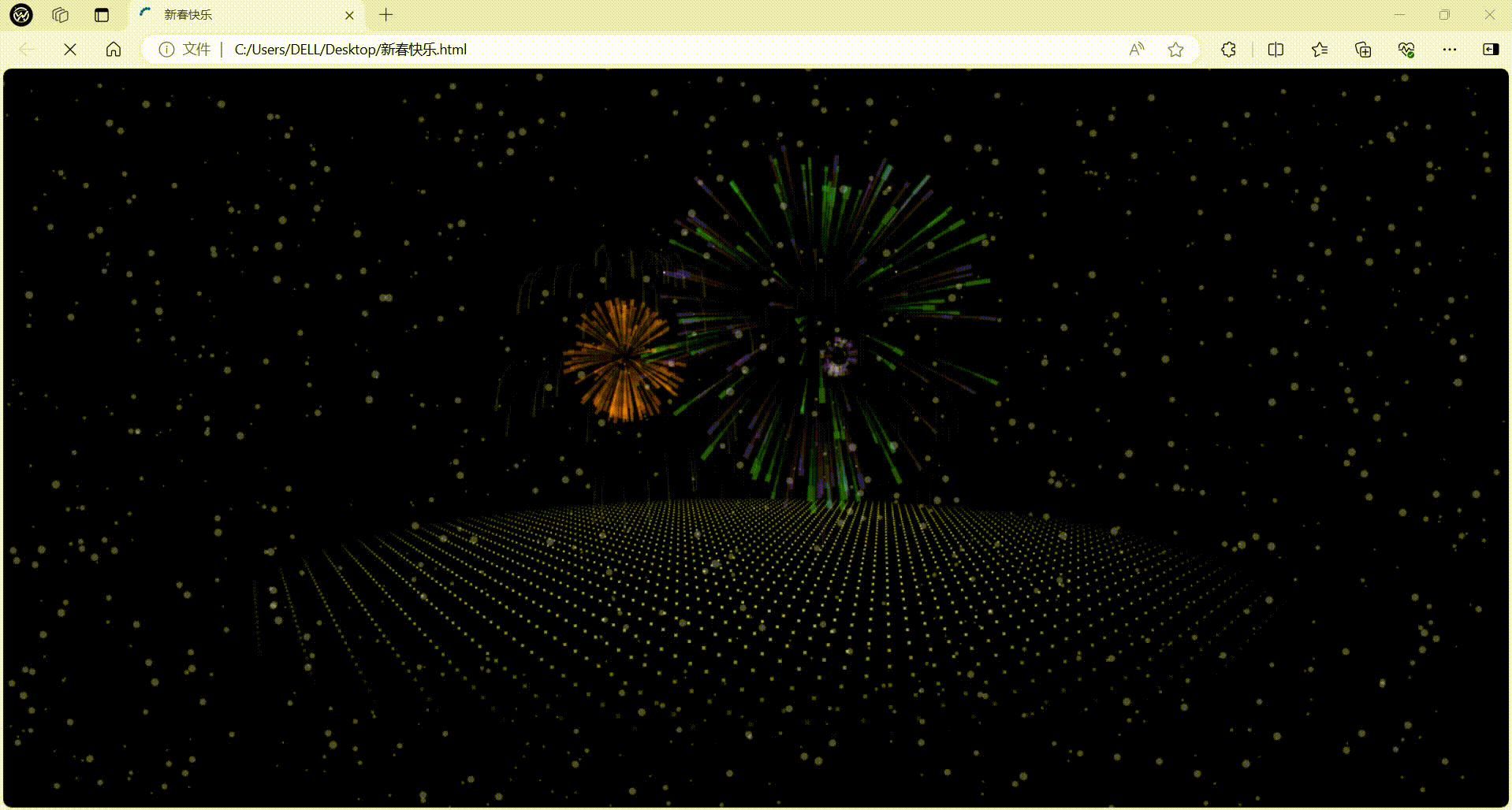
Task: Open the tab actions menu icon
Action: [x=102, y=14]
